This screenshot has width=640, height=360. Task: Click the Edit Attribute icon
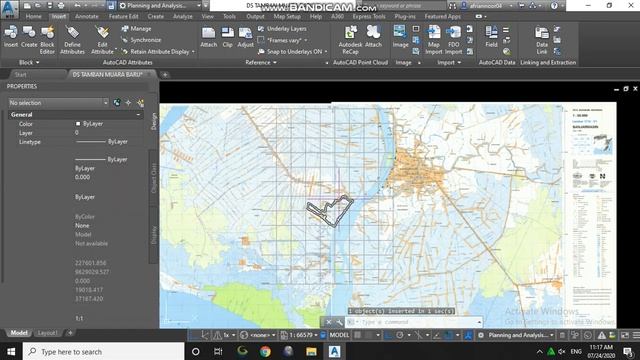(x=102, y=33)
